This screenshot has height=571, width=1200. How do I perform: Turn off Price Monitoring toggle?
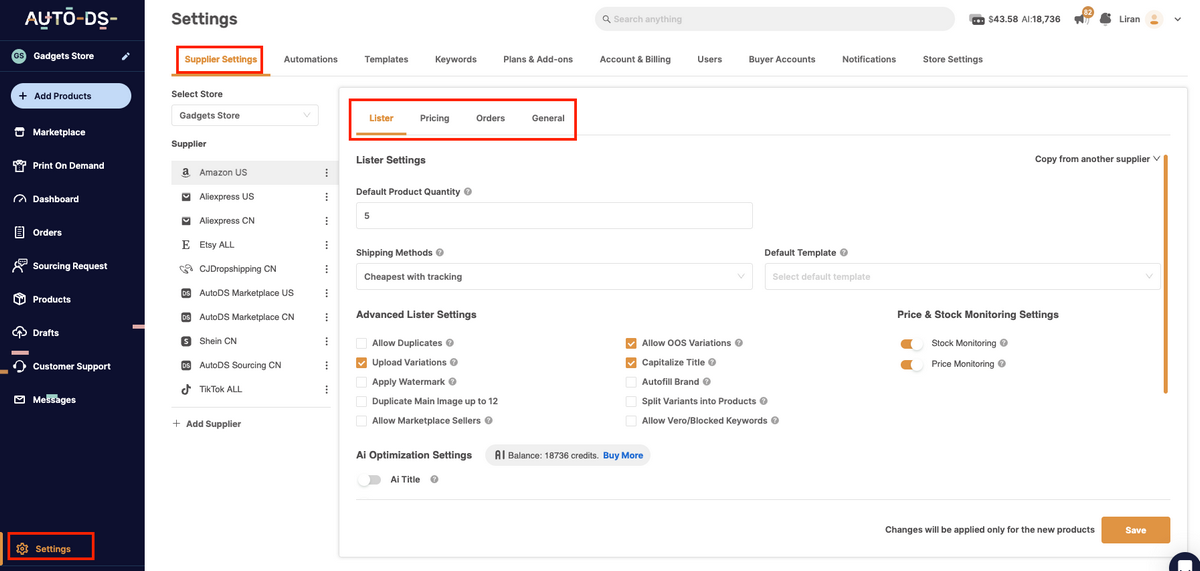(912, 365)
